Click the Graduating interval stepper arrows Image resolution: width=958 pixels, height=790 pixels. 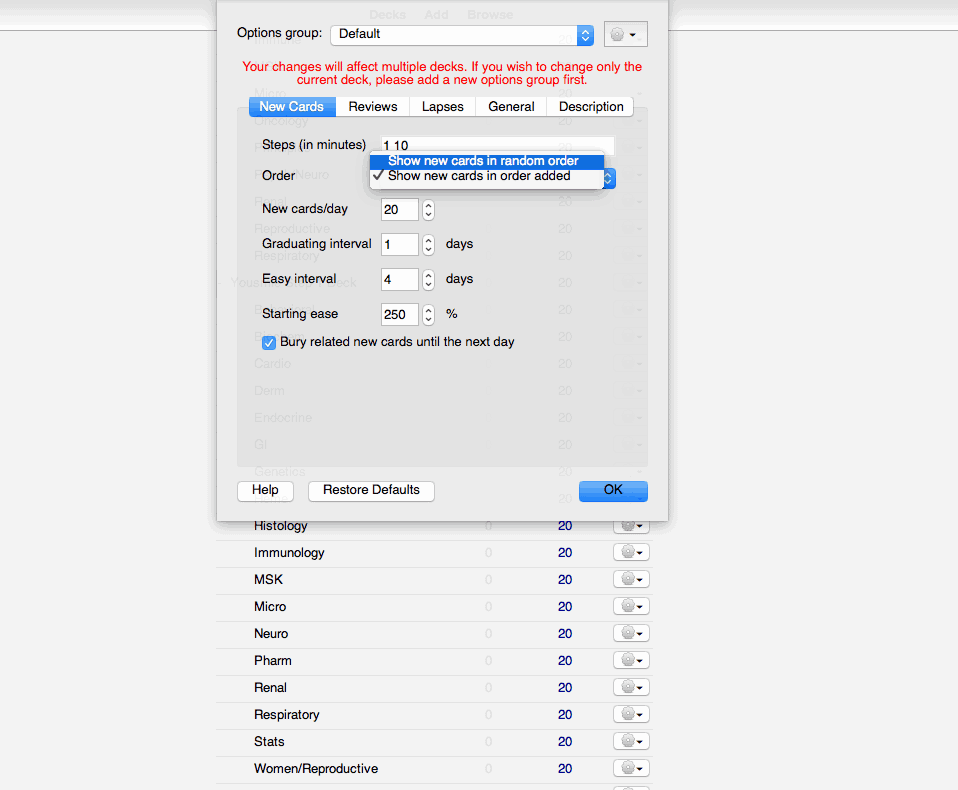point(428,244)
